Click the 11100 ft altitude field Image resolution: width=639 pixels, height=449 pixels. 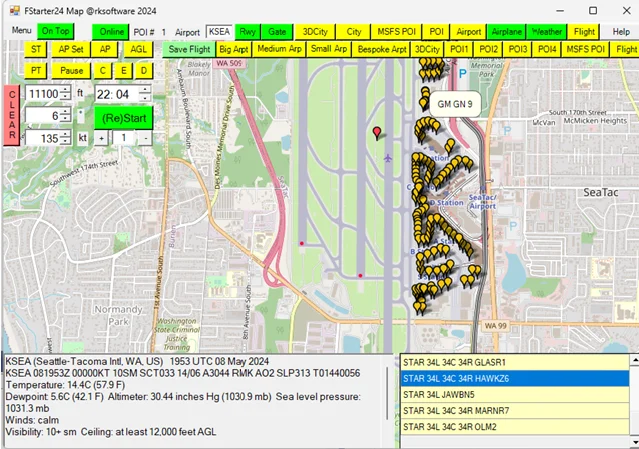pos(42,94)
